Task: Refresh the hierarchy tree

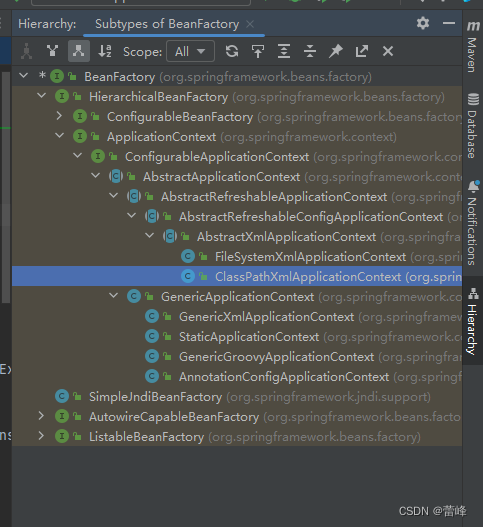Action: (x=232, y=51)
